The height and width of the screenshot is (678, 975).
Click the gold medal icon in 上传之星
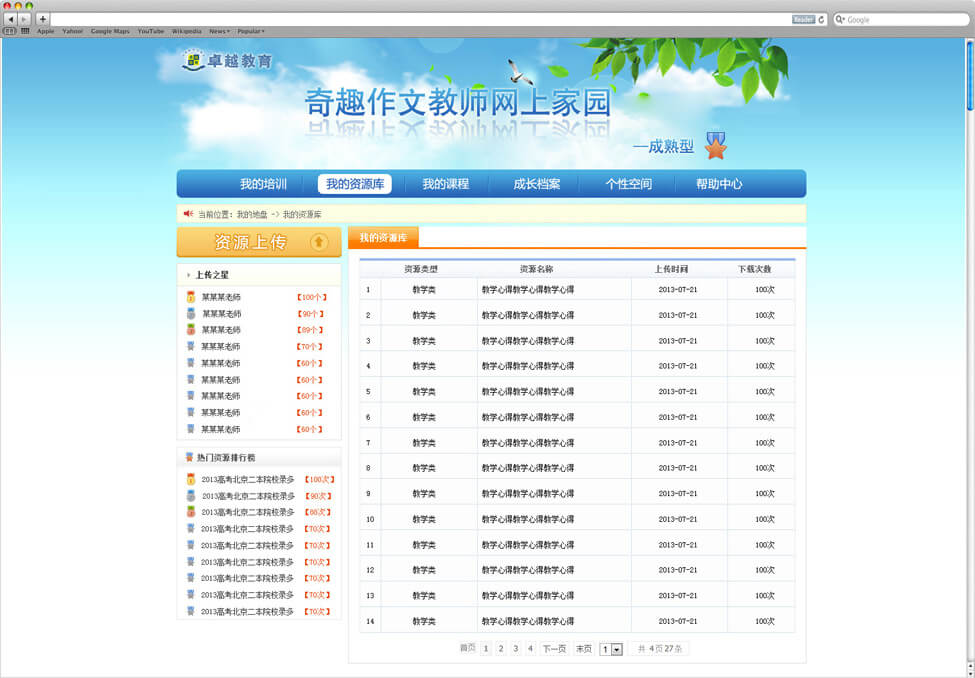point(191,297)
